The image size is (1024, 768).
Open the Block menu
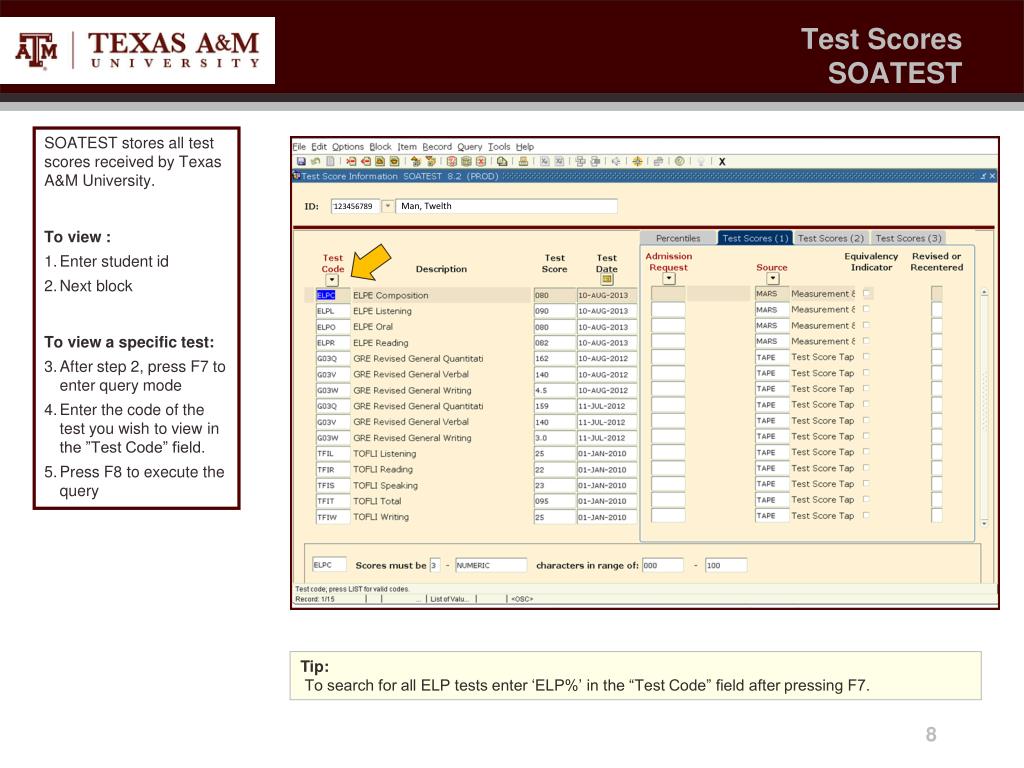[380, 146]
